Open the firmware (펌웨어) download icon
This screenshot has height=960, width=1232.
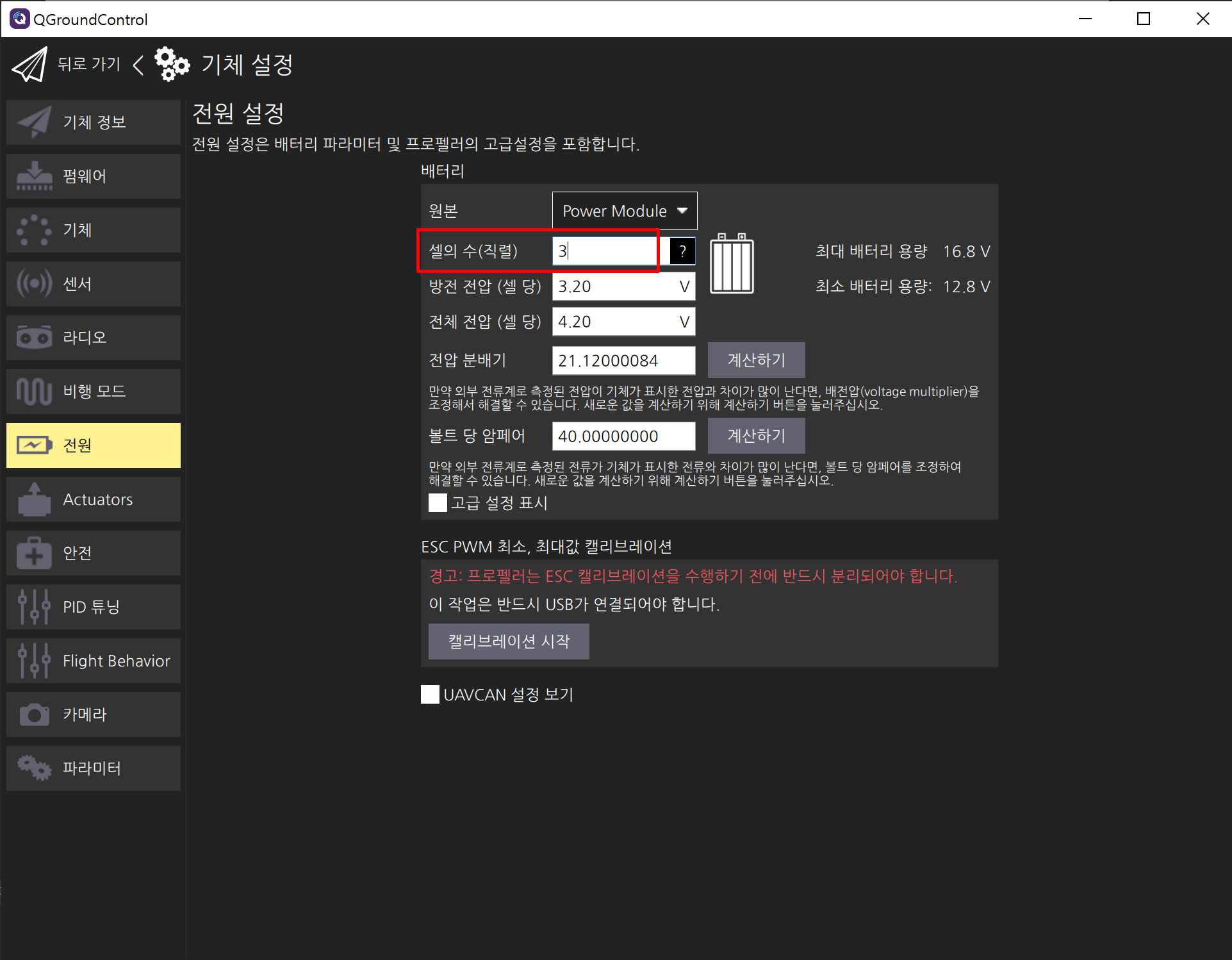tap(35, 176)
